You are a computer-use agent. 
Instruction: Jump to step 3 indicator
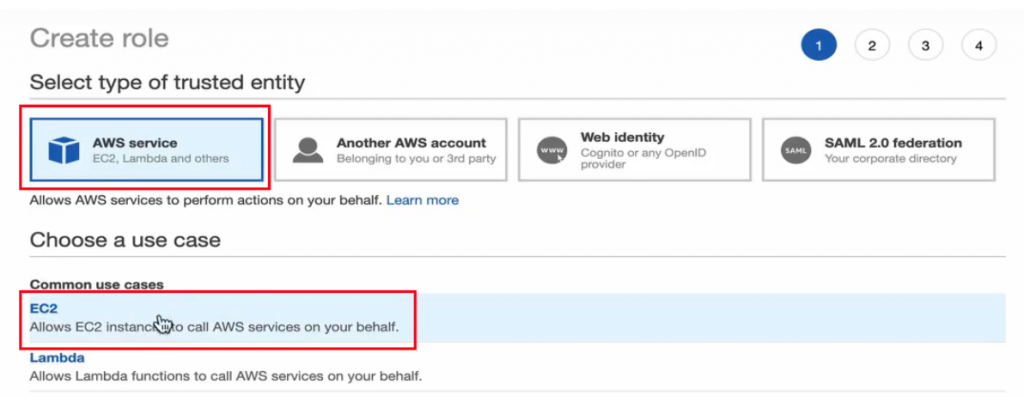tap(925, 45)
